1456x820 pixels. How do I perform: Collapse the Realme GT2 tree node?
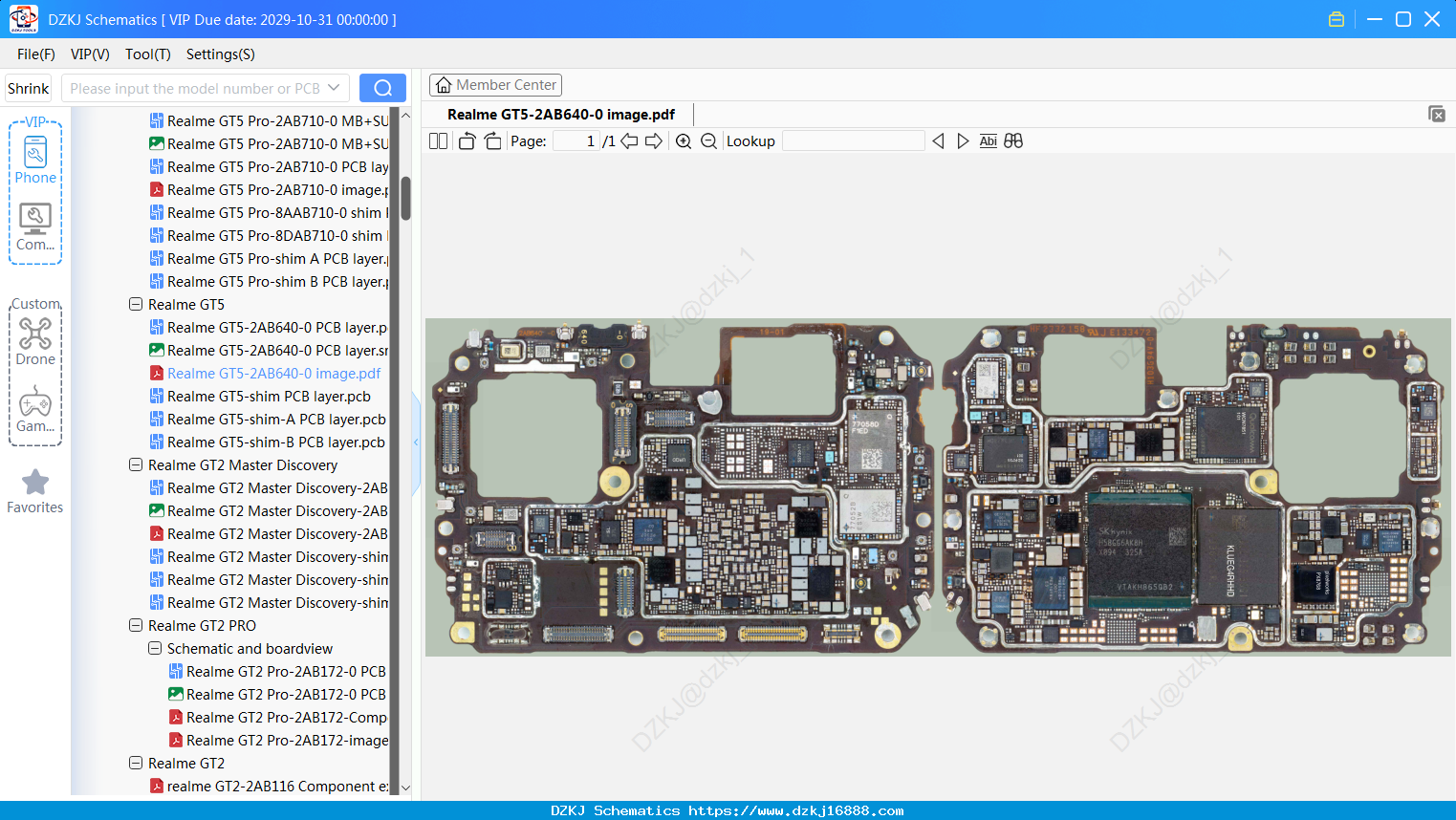[x=136, y=763]
